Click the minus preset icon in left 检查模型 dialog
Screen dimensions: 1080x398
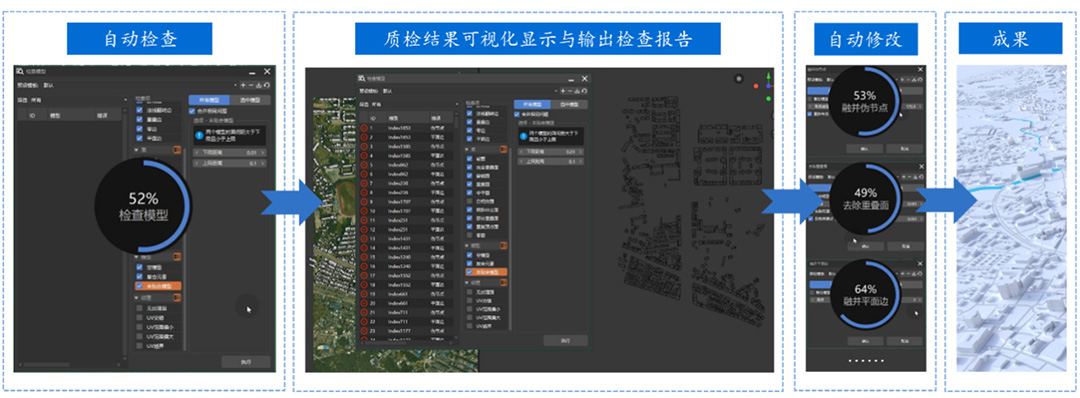coord(250,85)
